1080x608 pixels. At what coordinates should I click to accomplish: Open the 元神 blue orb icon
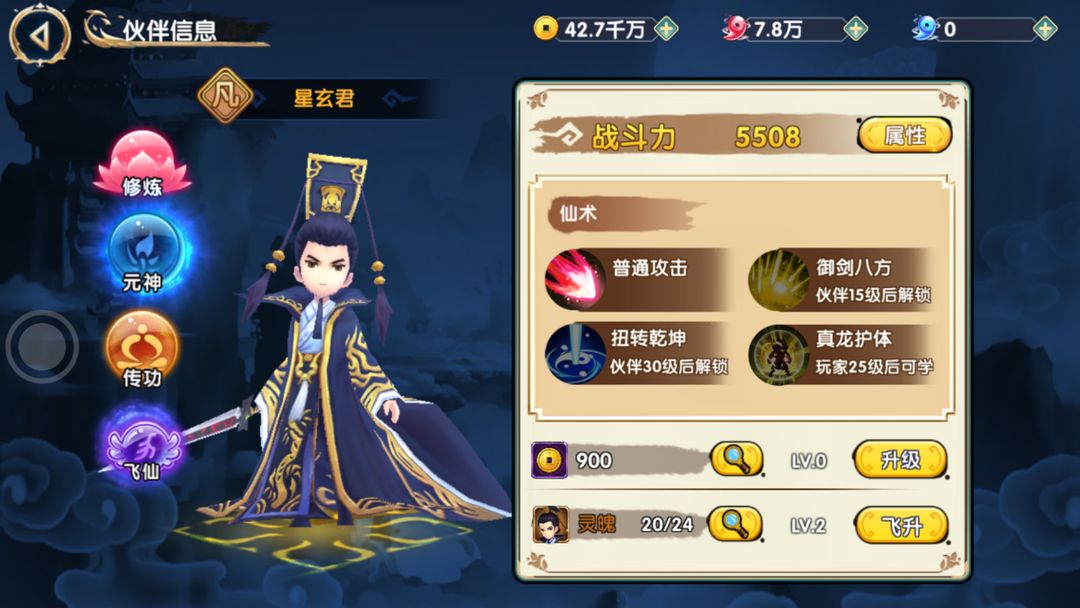[x=144, y=254]
